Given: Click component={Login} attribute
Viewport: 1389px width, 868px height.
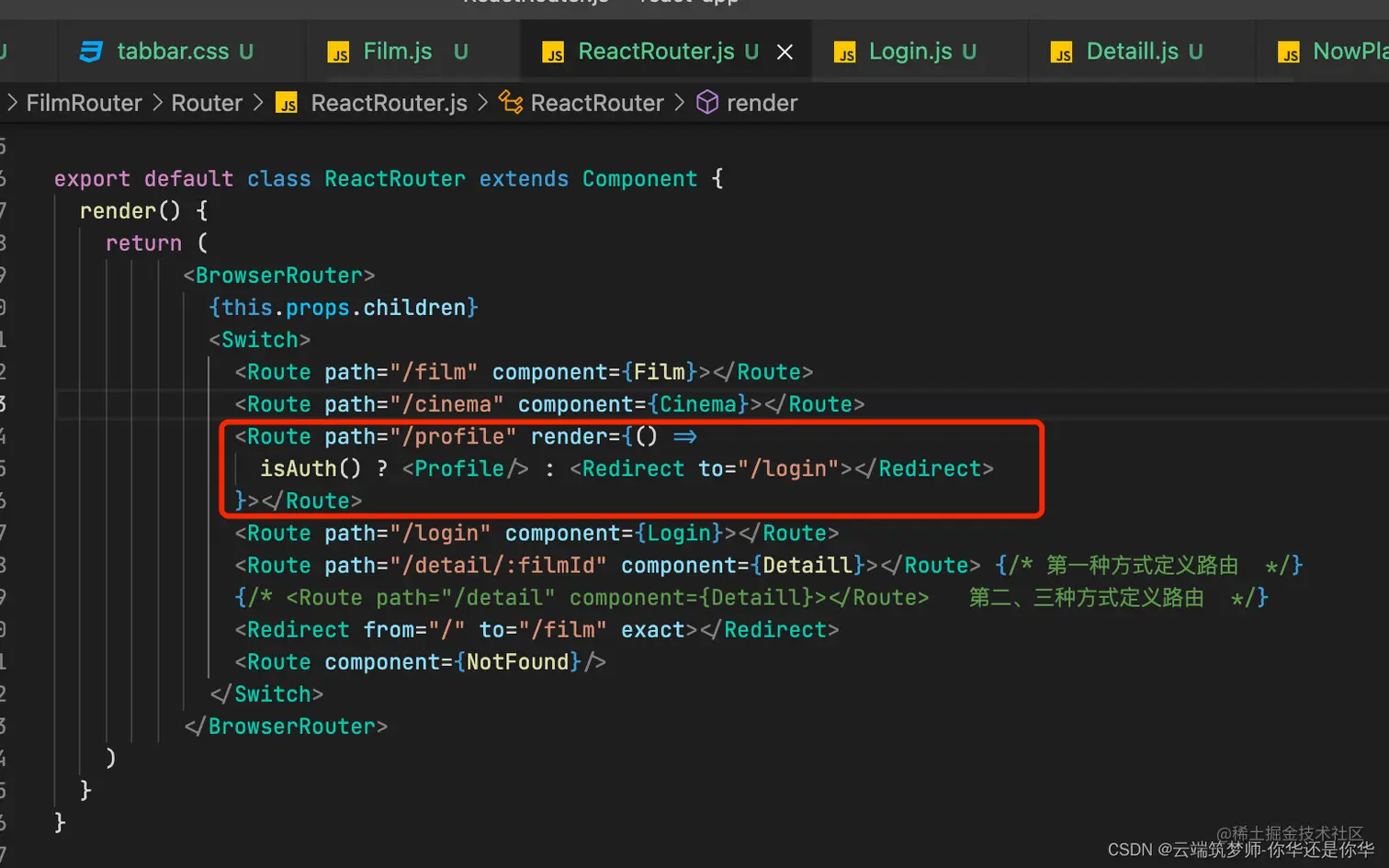Looking at the screenshot, I should point(615,534).
